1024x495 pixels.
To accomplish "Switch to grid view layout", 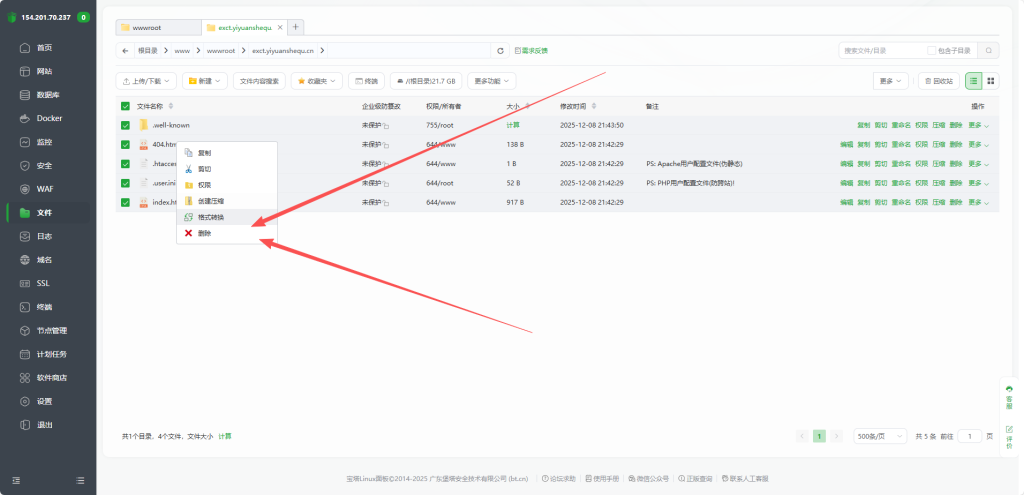I will (x=991, y=81).
